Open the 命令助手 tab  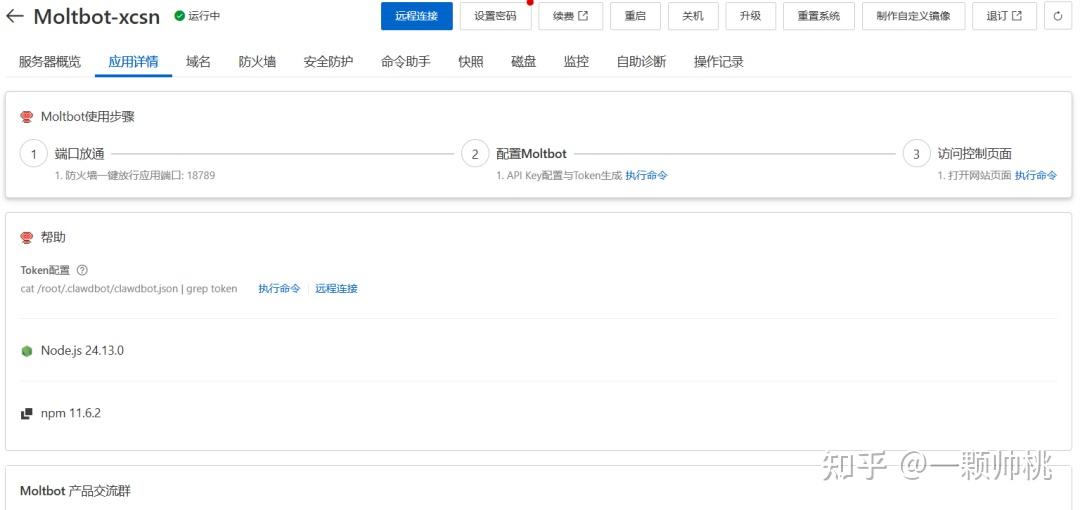[x=406, y=61]
